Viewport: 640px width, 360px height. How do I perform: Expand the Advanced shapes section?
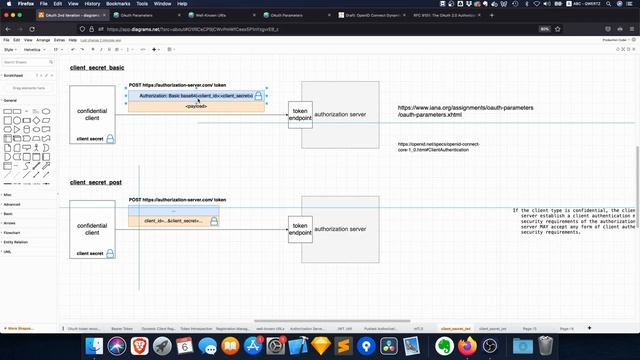11,204
